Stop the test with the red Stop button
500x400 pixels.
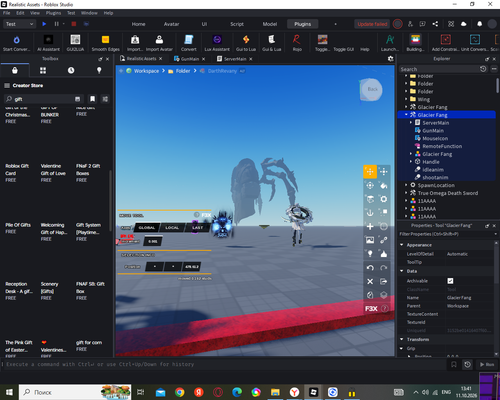pos(74,24)
